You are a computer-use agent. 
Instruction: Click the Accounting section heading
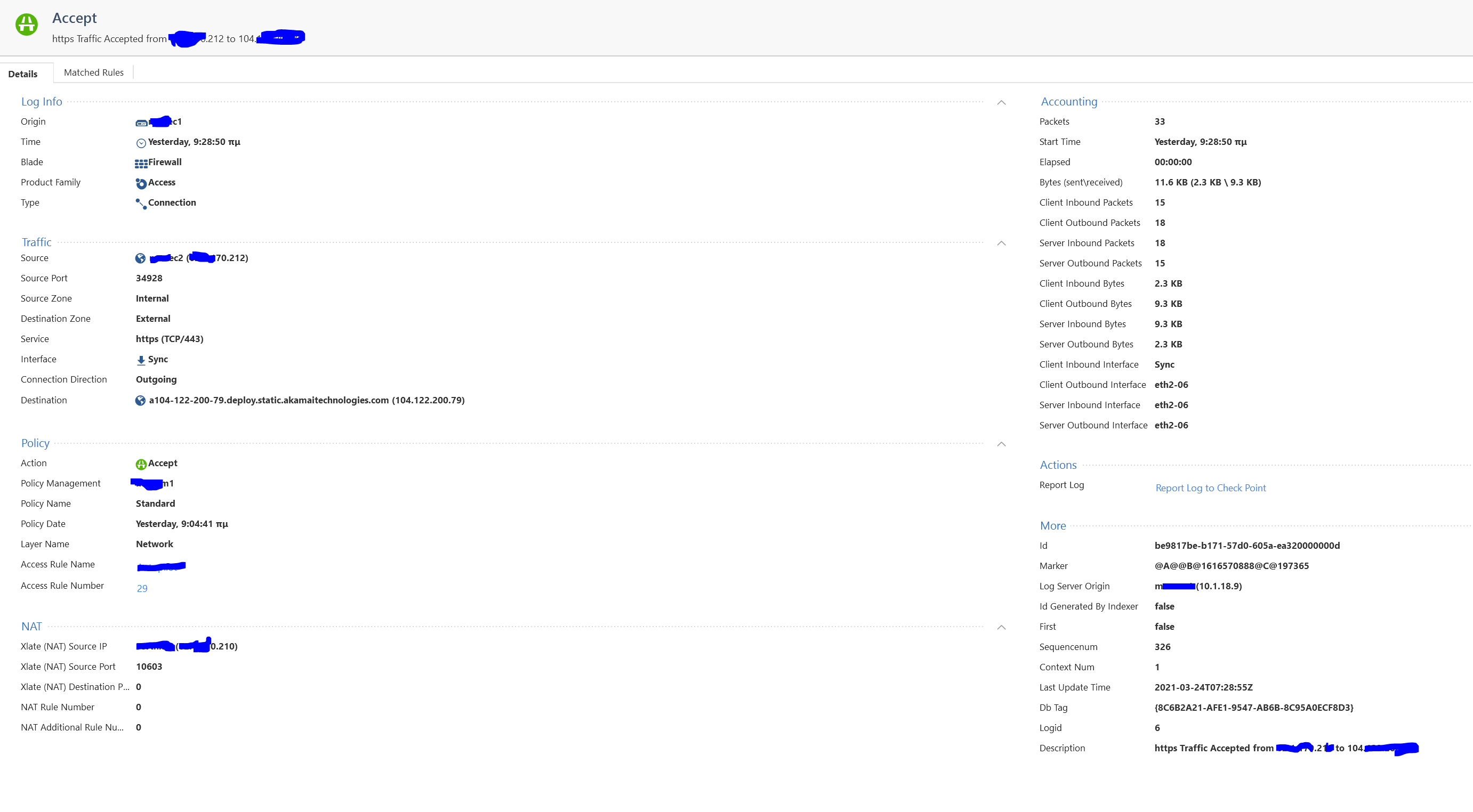[1069, 102]
